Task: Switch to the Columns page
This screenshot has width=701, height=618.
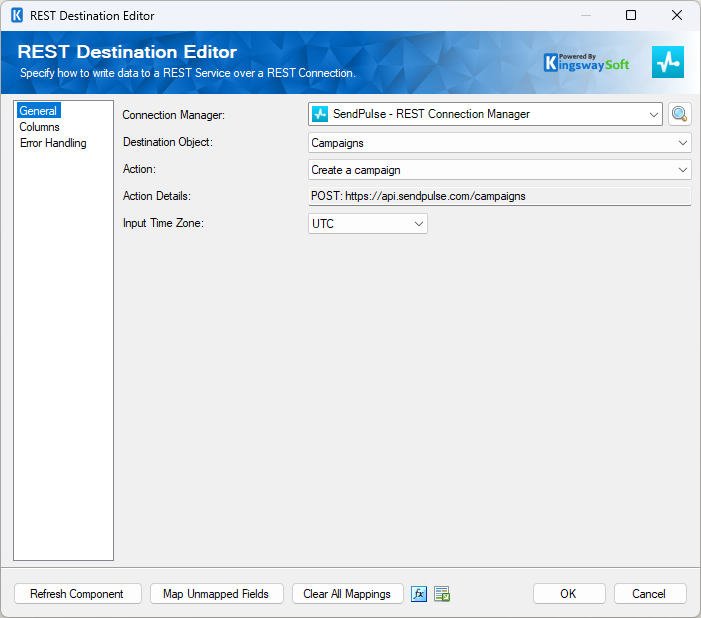Action: [x=39, y=127]
